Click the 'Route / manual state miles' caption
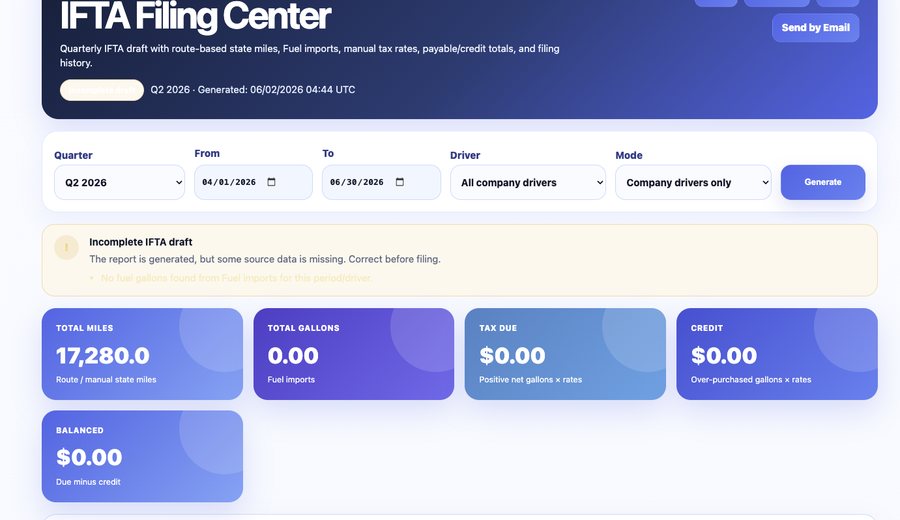The image size is (900, 520). (x=106, y=379)
